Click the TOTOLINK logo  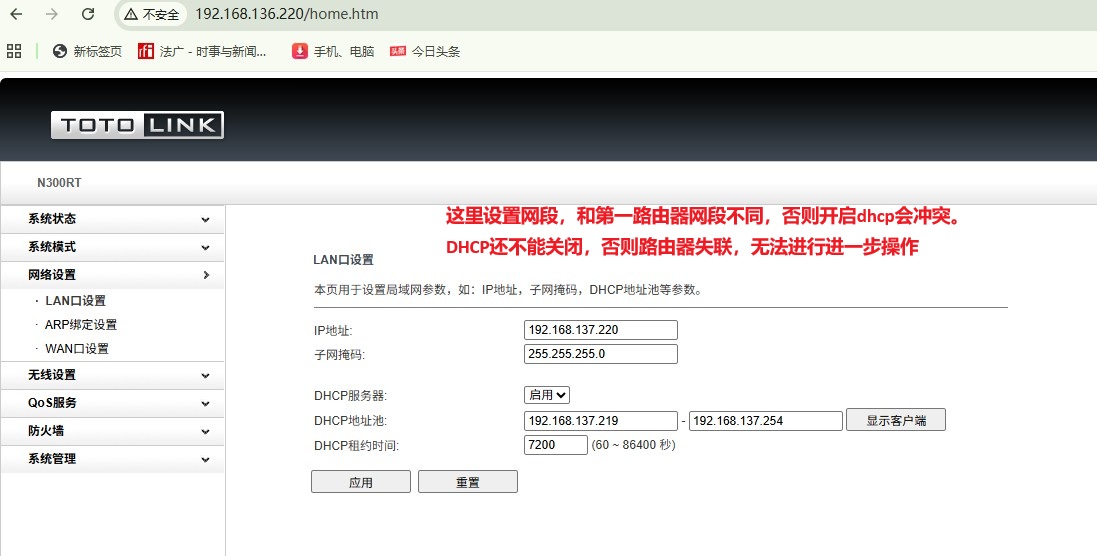[137, 125]
